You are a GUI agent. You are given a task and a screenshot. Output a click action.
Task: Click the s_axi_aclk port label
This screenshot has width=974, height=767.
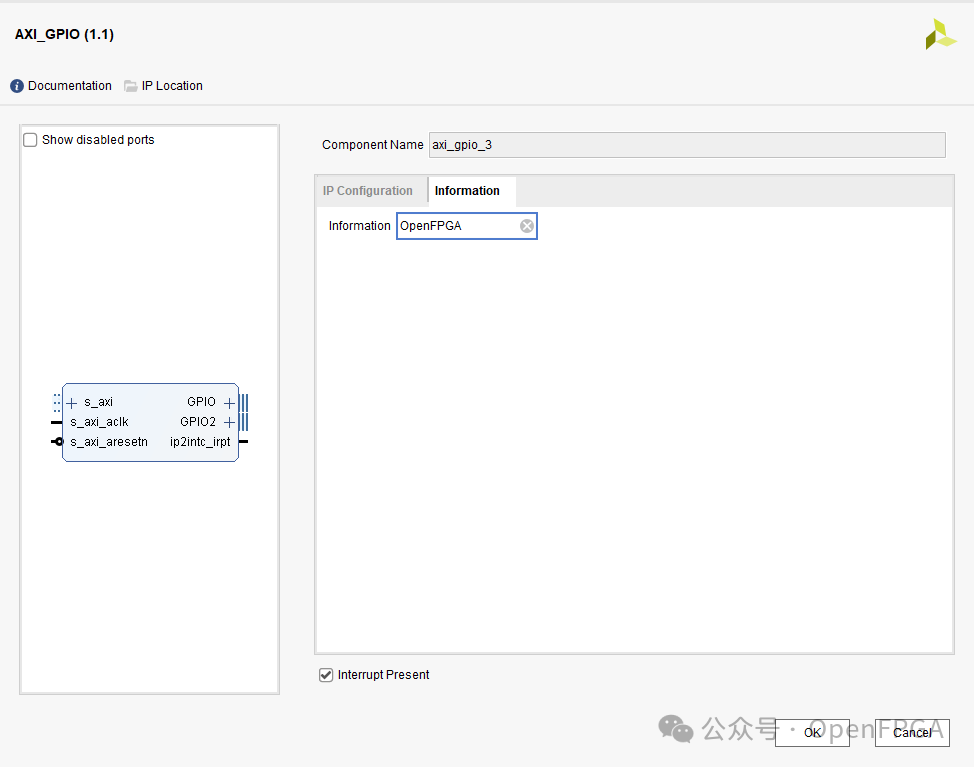[x=99, y=422]
